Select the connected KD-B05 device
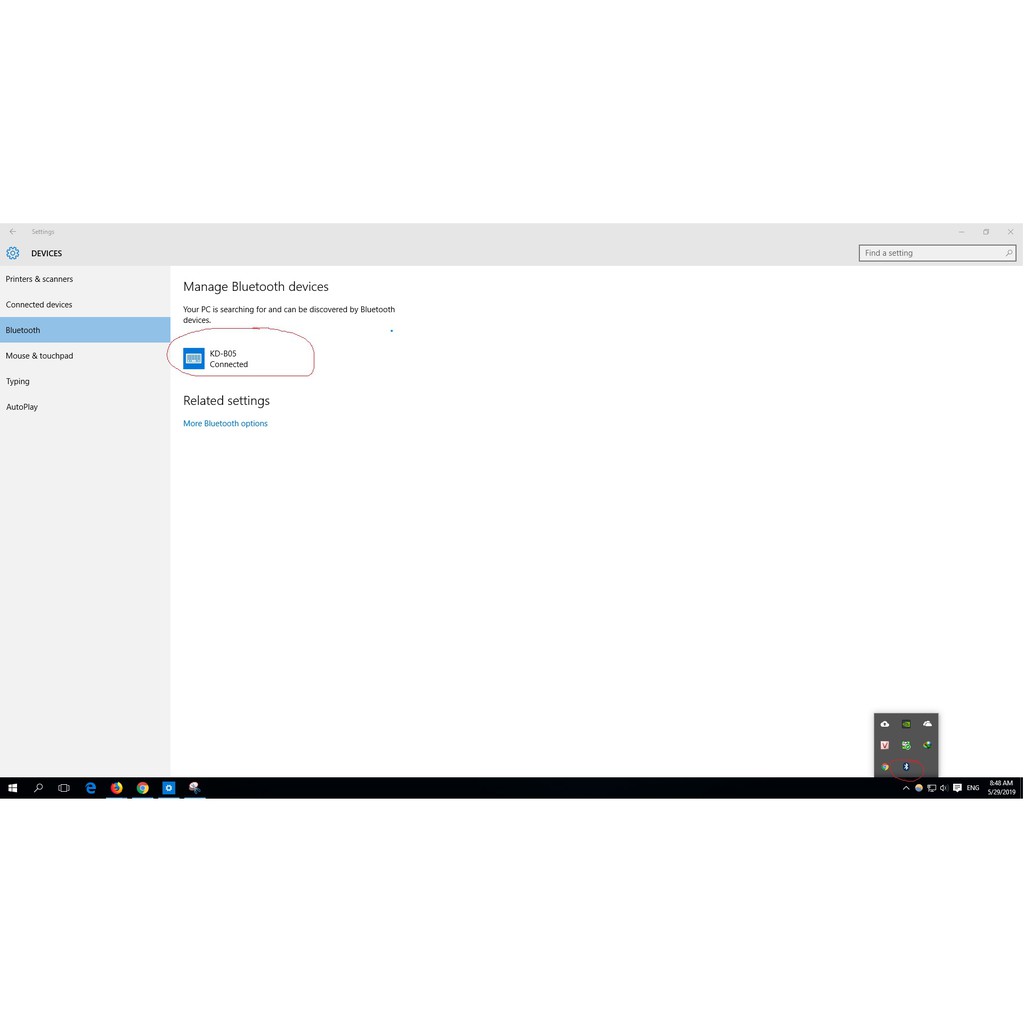The height and width of the screenshot is (1024, 1024). coord(228,359)
